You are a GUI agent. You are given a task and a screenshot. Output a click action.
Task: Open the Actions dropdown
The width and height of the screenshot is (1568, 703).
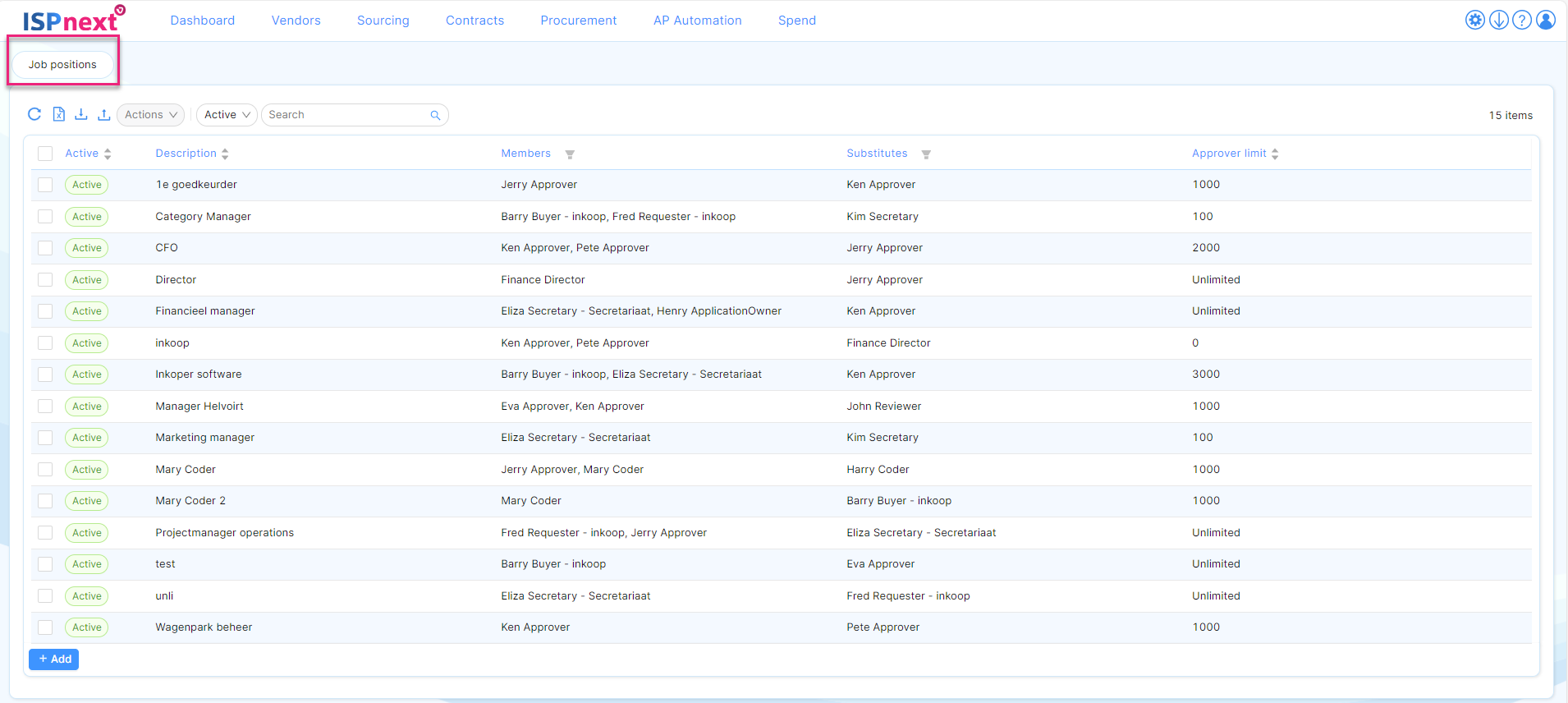pos(150,115)
